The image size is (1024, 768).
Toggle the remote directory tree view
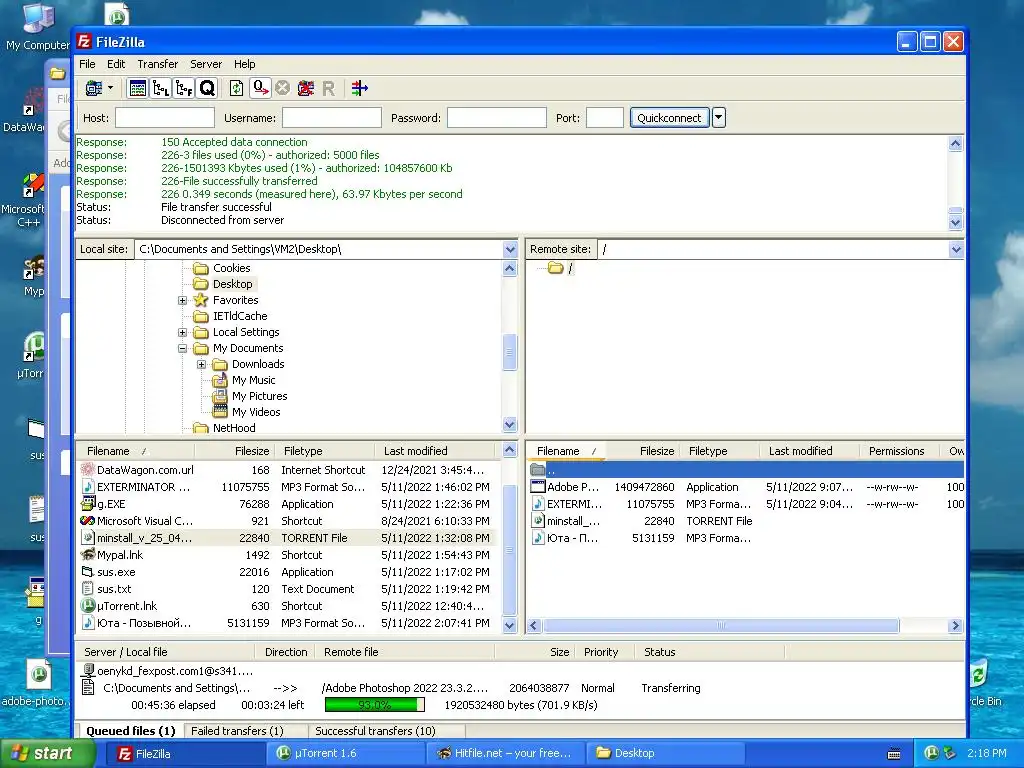pyautogui.click(x=184, y=88)
